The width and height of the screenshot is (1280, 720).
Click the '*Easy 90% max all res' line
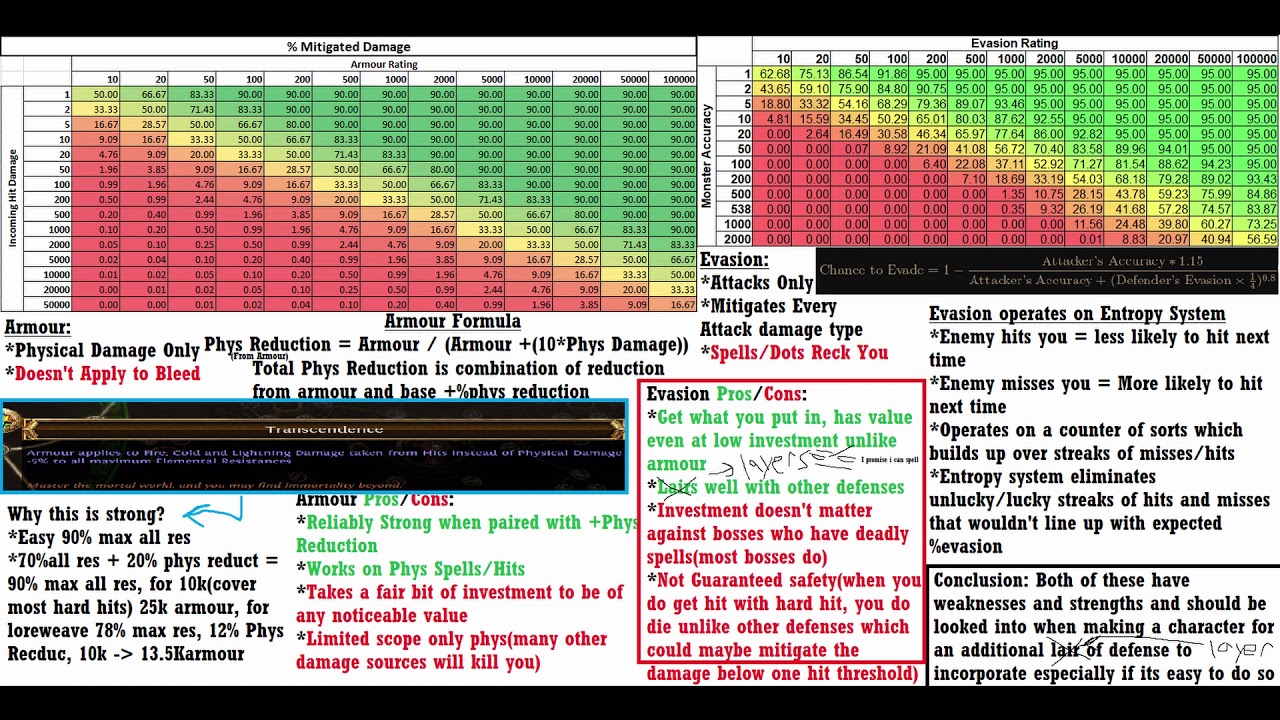(98, 537)
